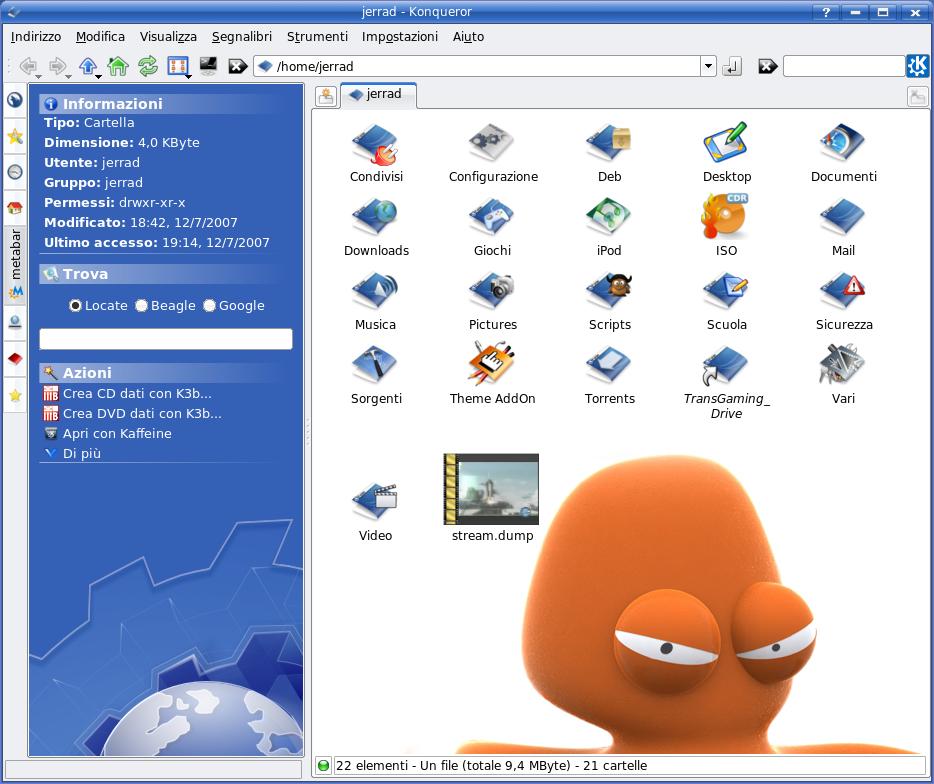
Task: Close current tab with tab-bar button
Action: (x=917, y=96)
